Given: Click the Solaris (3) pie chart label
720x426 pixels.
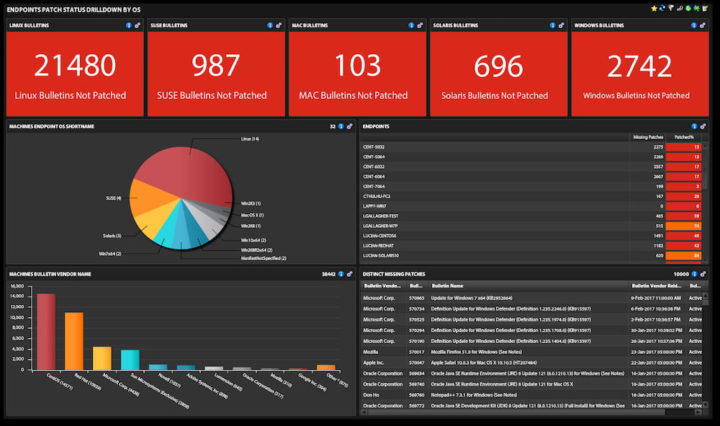Looking at the screenshot, I should [112, 236].
